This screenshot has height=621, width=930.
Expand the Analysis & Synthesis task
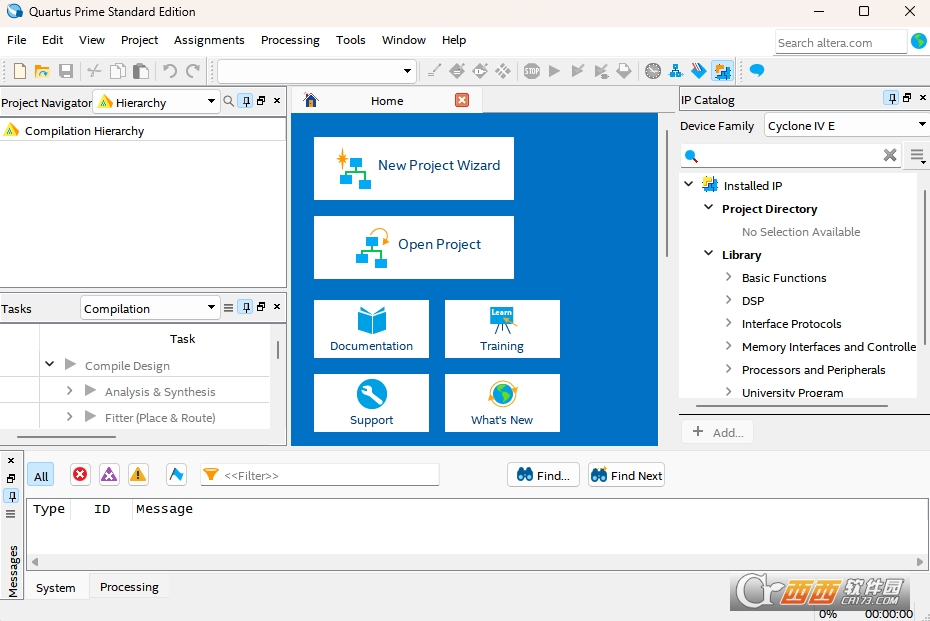pos(69,391)
